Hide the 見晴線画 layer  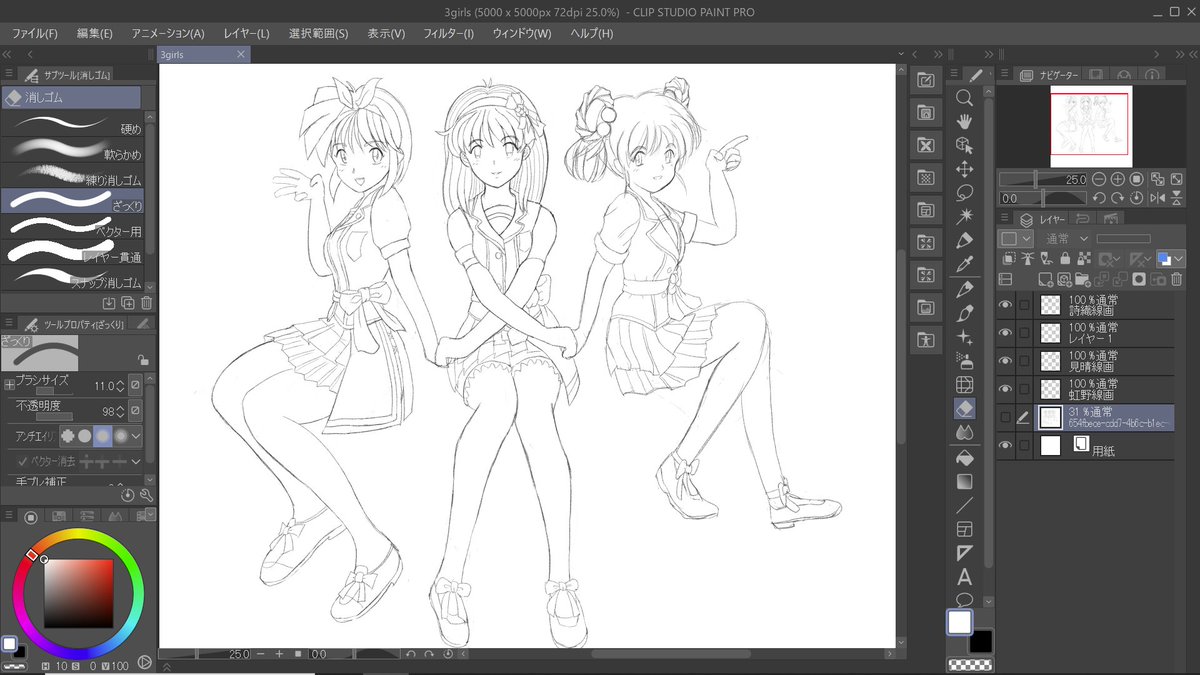[1006, 361]
